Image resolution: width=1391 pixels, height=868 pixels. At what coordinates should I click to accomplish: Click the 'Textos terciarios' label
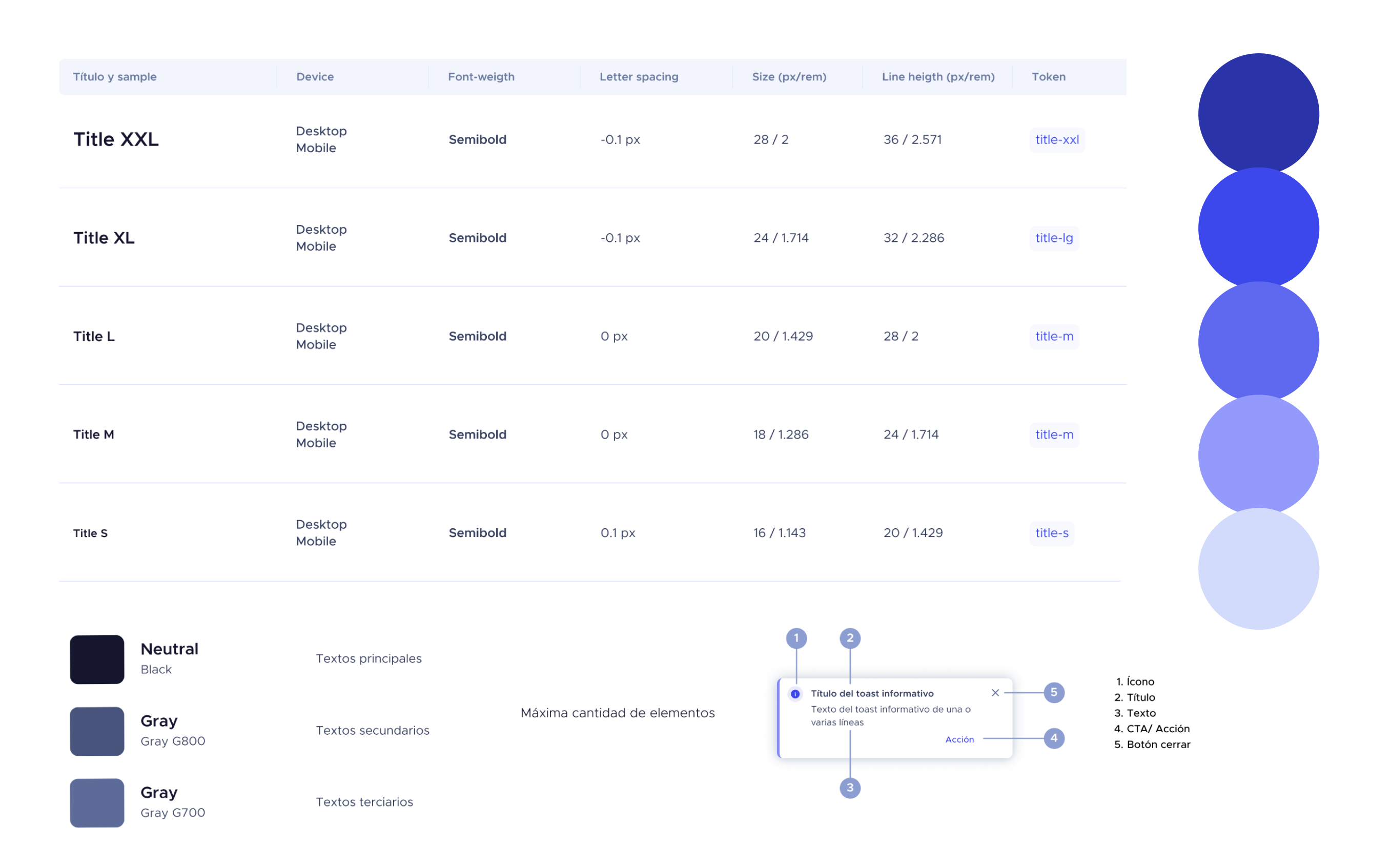(x=364, y=802)
